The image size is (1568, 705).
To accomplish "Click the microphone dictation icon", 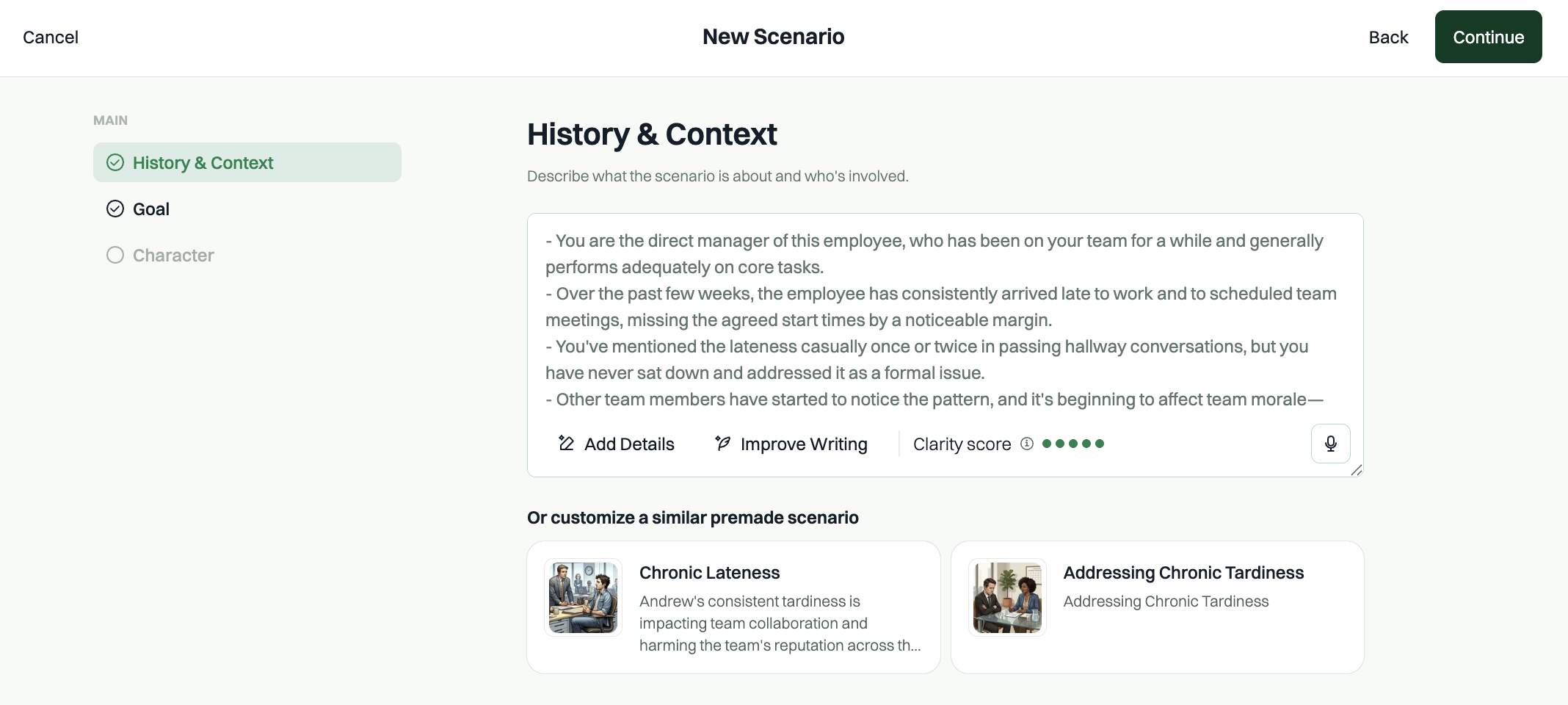I will click(x=1330, y=444).
